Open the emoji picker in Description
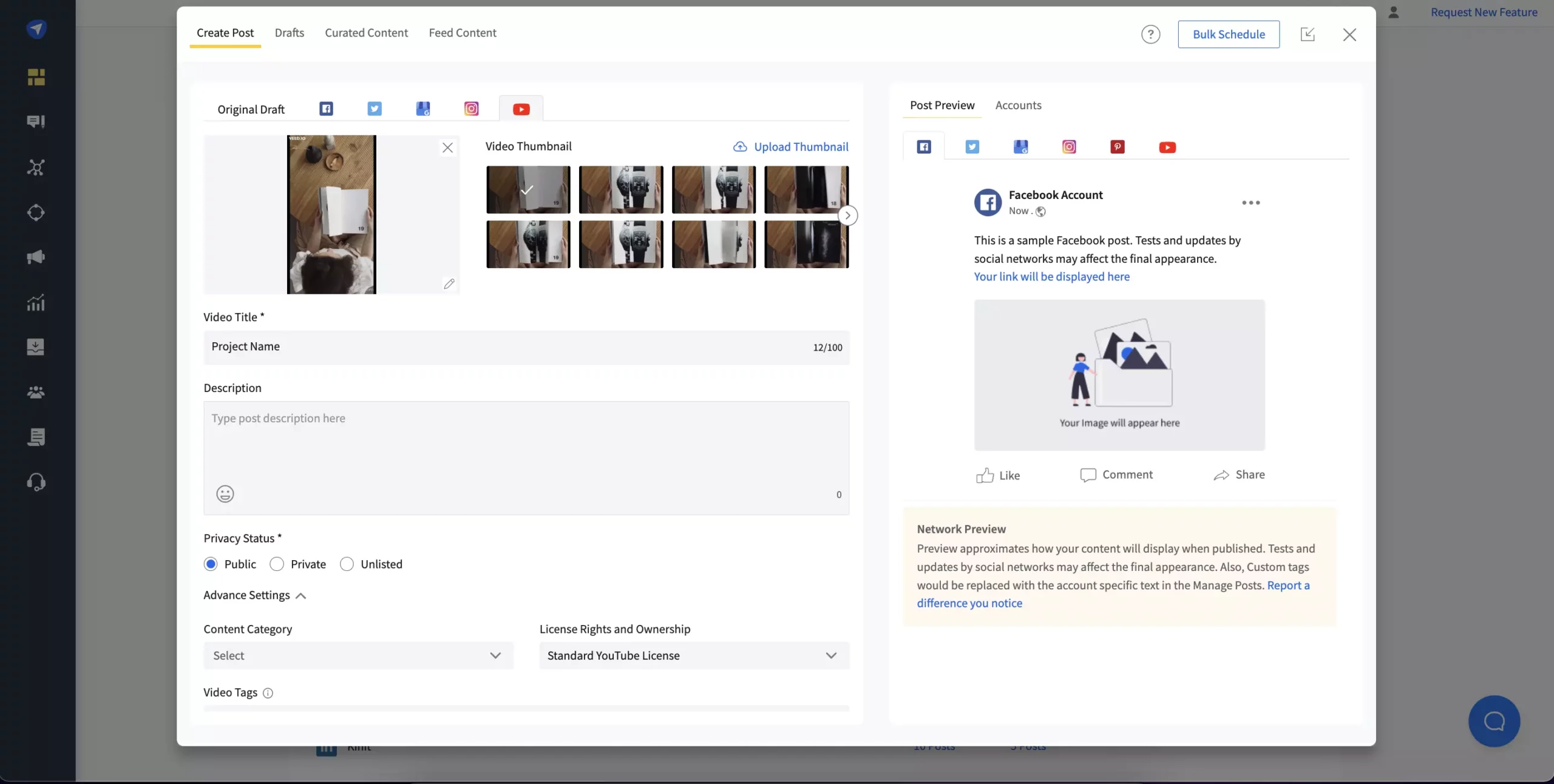Viewport: 1554px width, 784px height. [225, 494]
